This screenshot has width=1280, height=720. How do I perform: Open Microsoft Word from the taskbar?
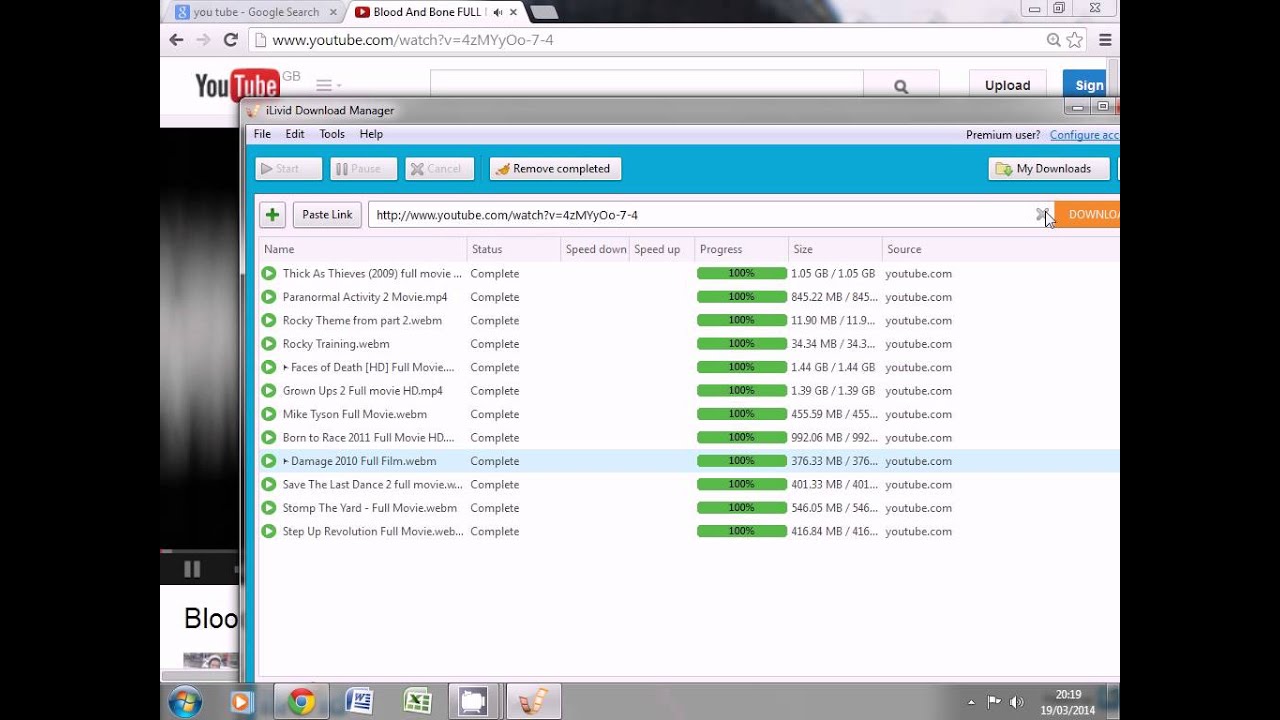pyautogui.click(x=359, y=701)
